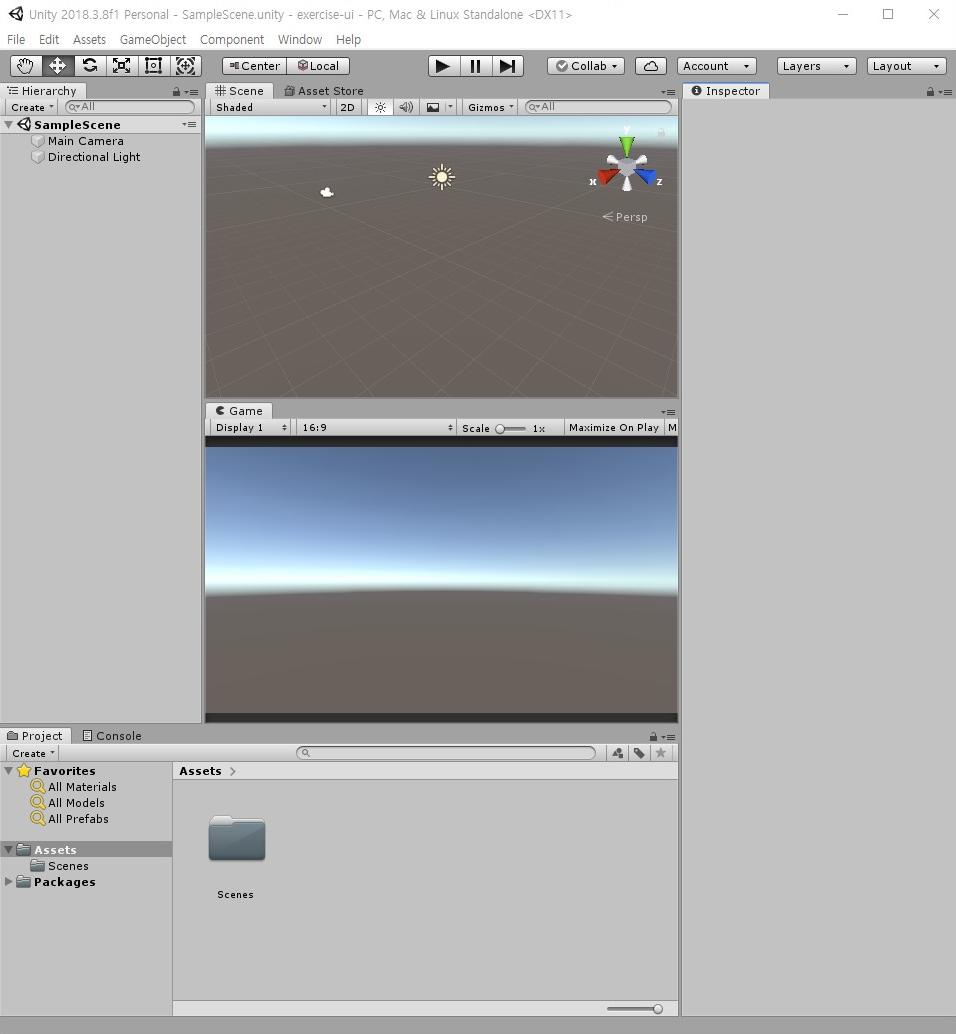
Task: Click the Project search field
Action: (446, 753)
